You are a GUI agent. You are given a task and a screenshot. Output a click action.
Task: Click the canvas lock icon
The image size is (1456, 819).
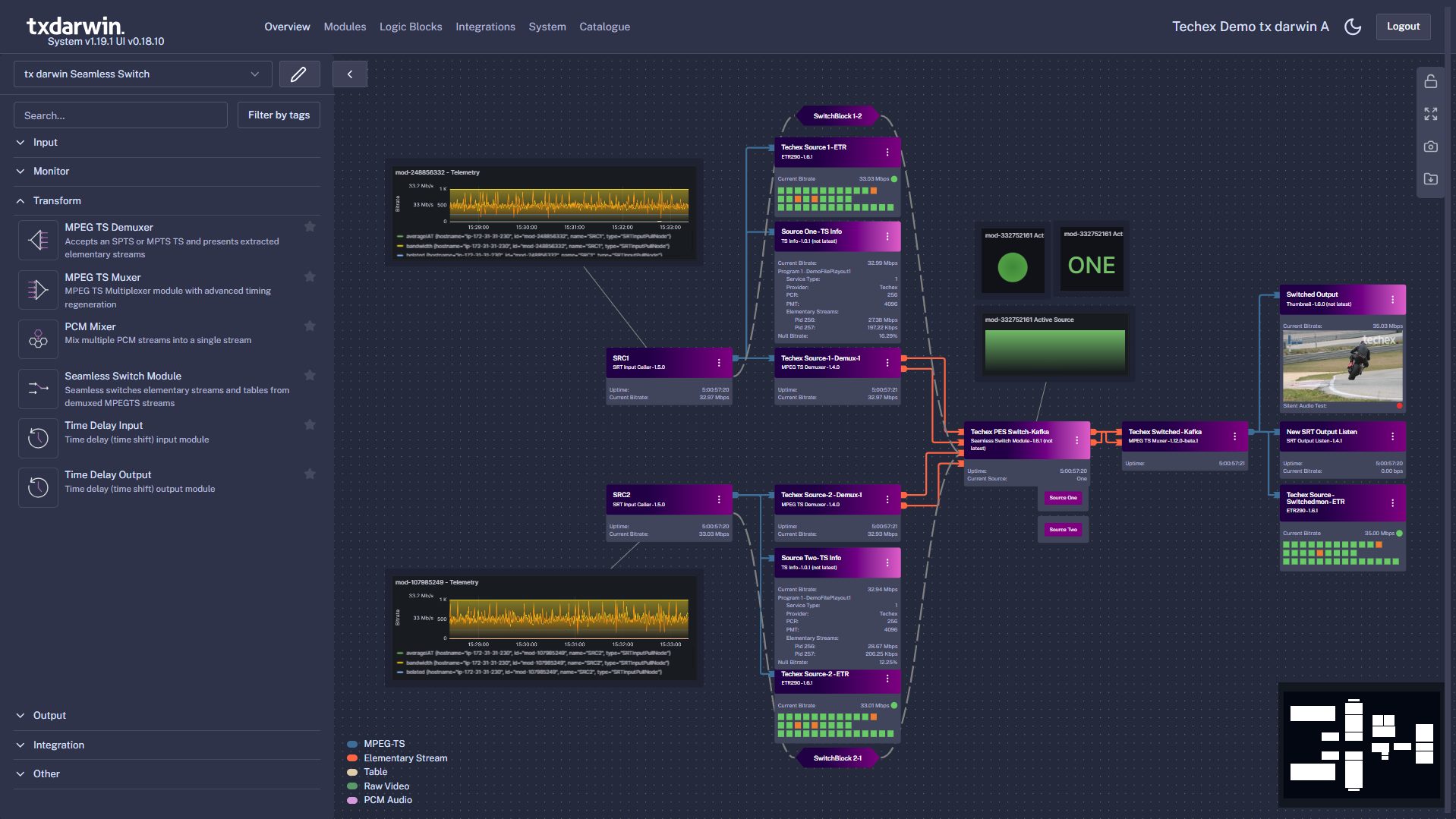pyautogui.click(x=1430, y=81)
